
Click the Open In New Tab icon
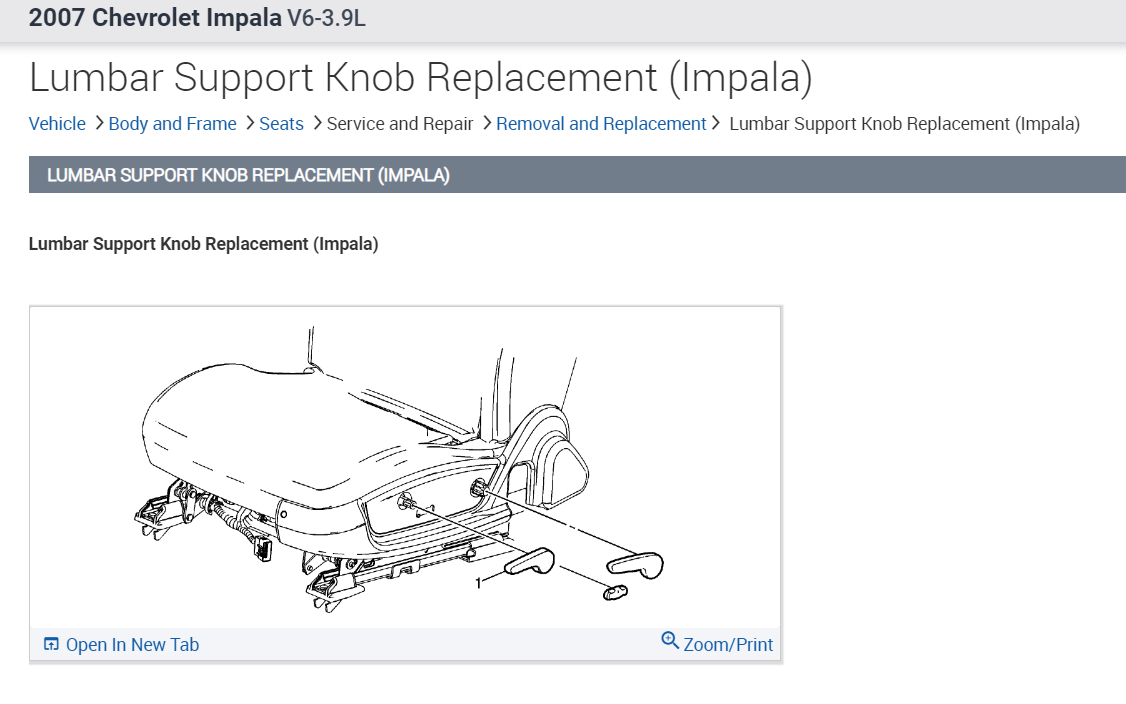(x=51, y=645)
